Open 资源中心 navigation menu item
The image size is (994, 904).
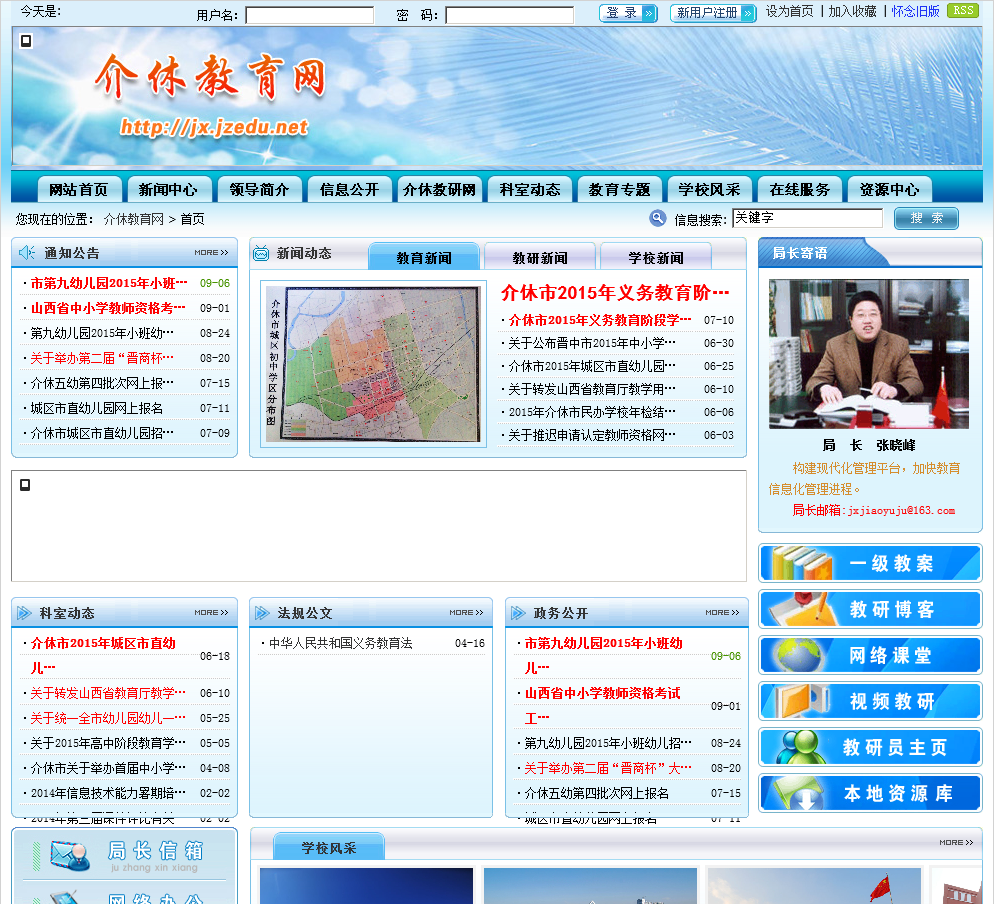coord(889,190)
